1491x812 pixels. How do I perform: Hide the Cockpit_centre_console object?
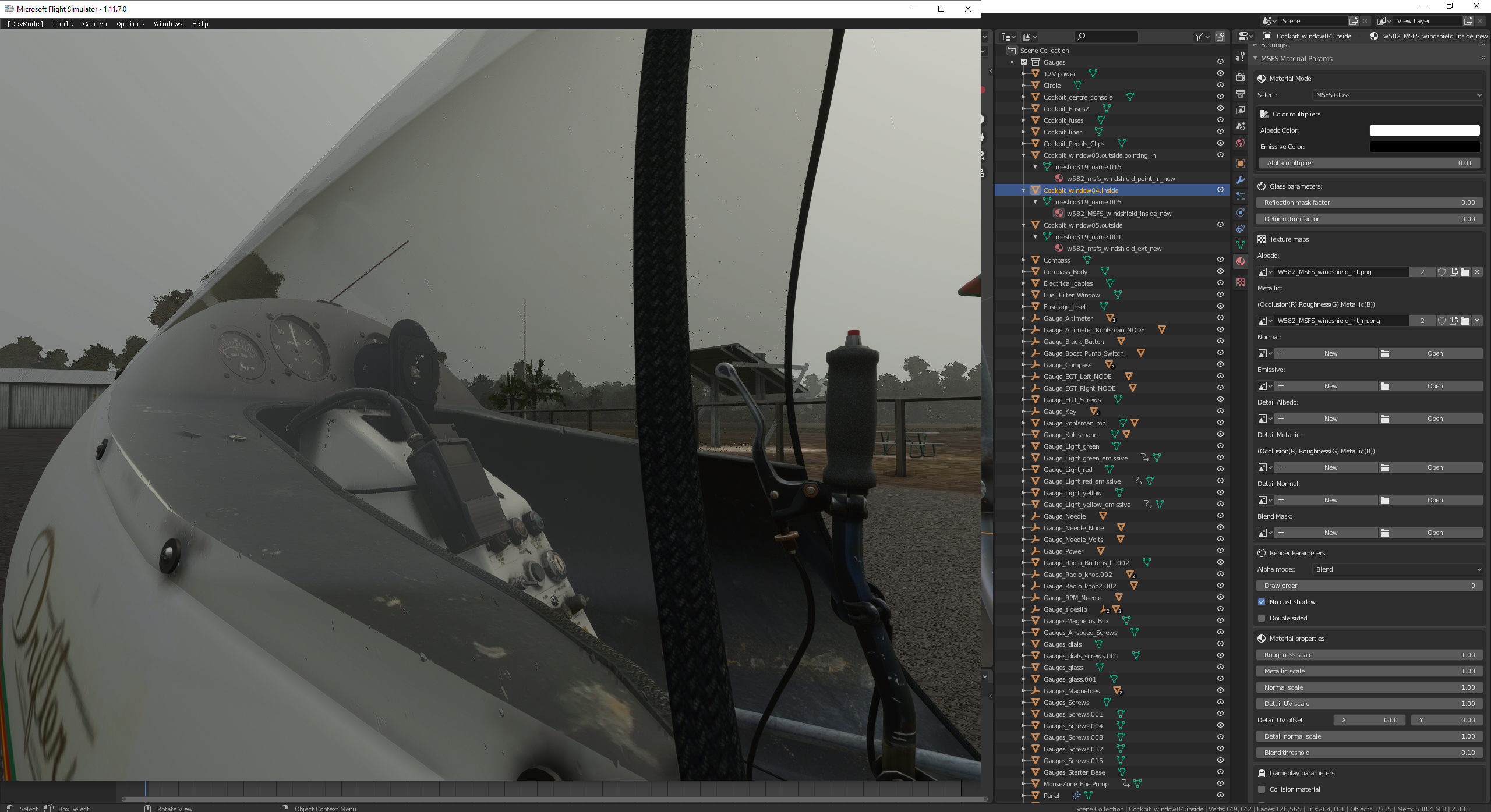(x=1220, y=97)
